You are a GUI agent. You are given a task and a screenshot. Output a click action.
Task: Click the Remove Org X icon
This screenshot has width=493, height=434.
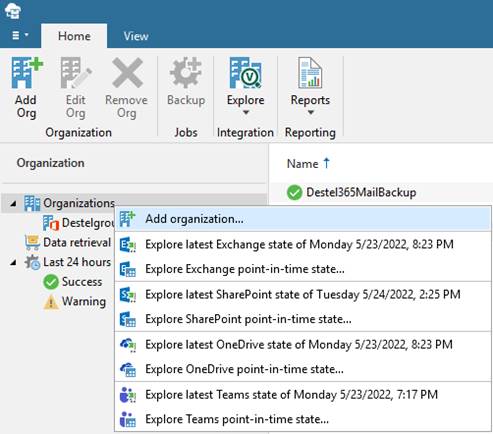pos(127,73)
